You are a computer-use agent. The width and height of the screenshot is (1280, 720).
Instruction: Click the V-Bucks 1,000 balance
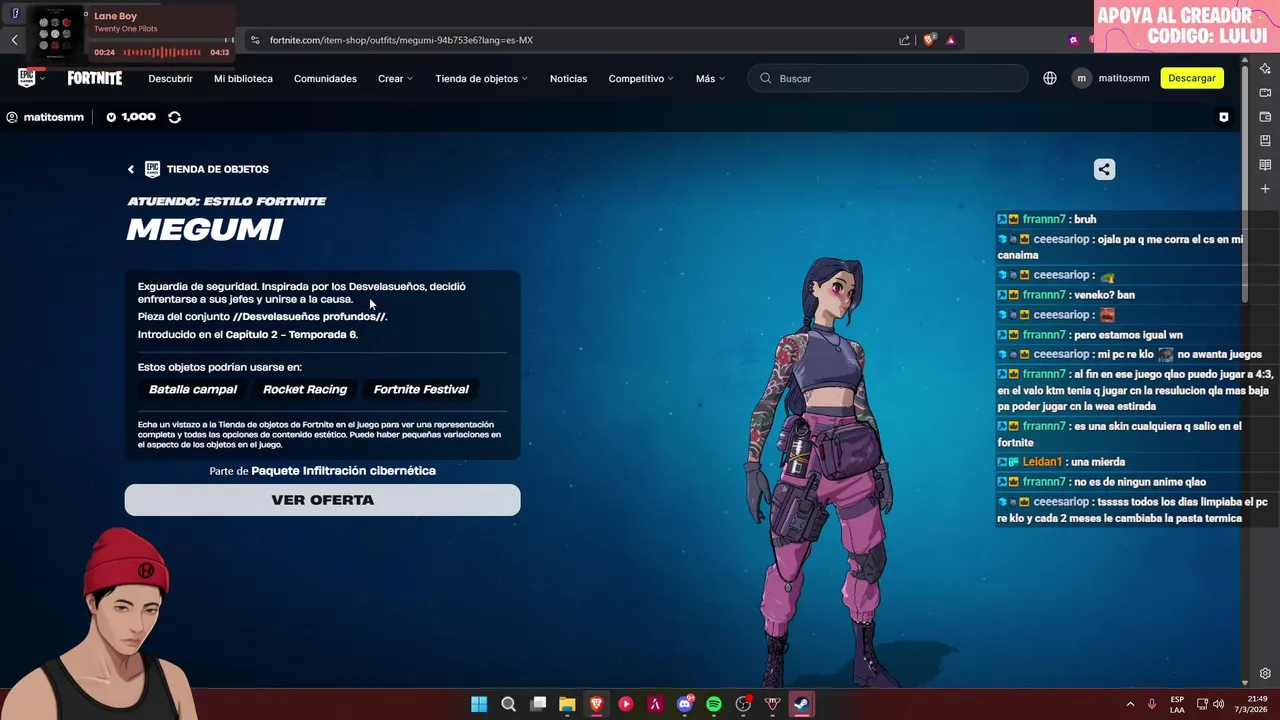(x=131, y=117)
